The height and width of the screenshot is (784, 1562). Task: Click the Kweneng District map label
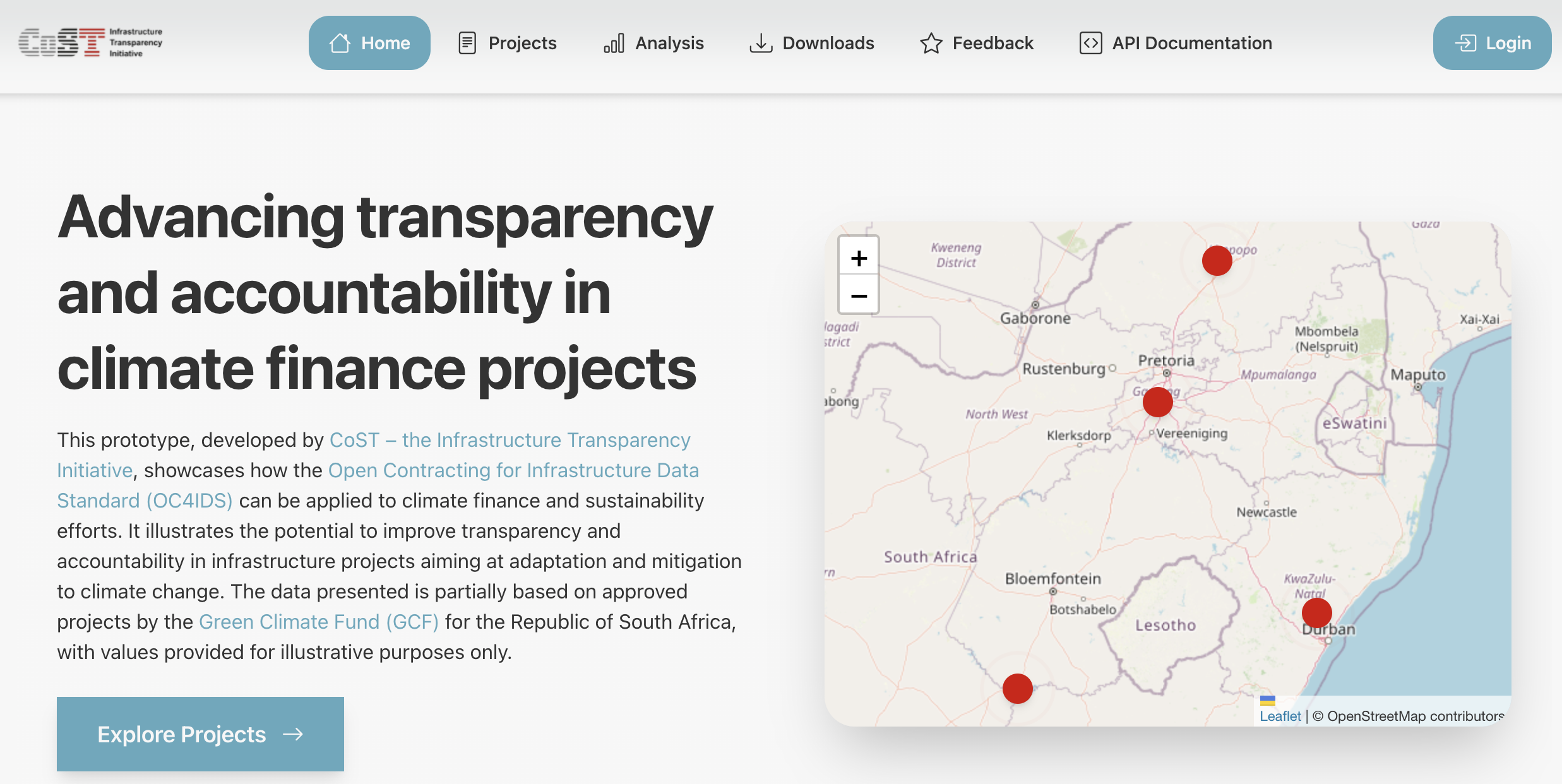[x=956, y=255]
